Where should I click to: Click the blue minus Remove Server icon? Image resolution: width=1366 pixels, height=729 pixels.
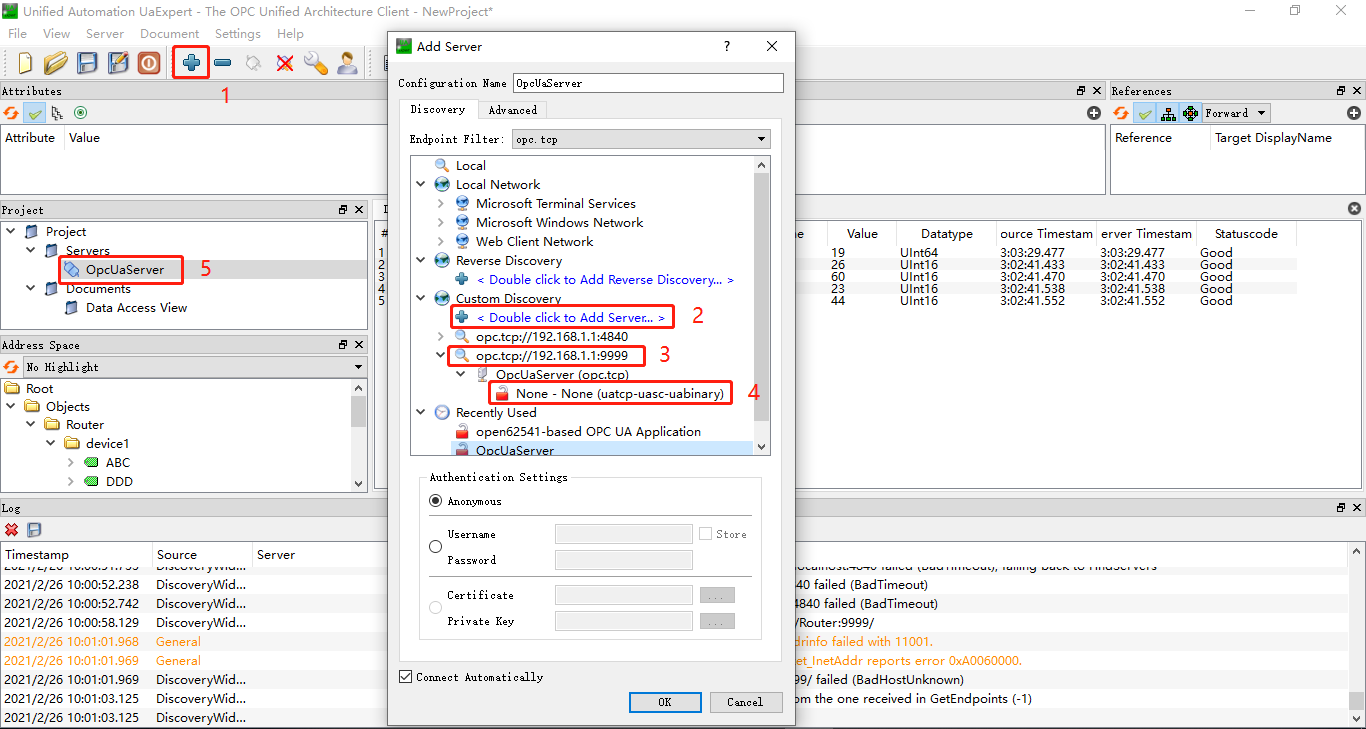click(x=223, y=63)
